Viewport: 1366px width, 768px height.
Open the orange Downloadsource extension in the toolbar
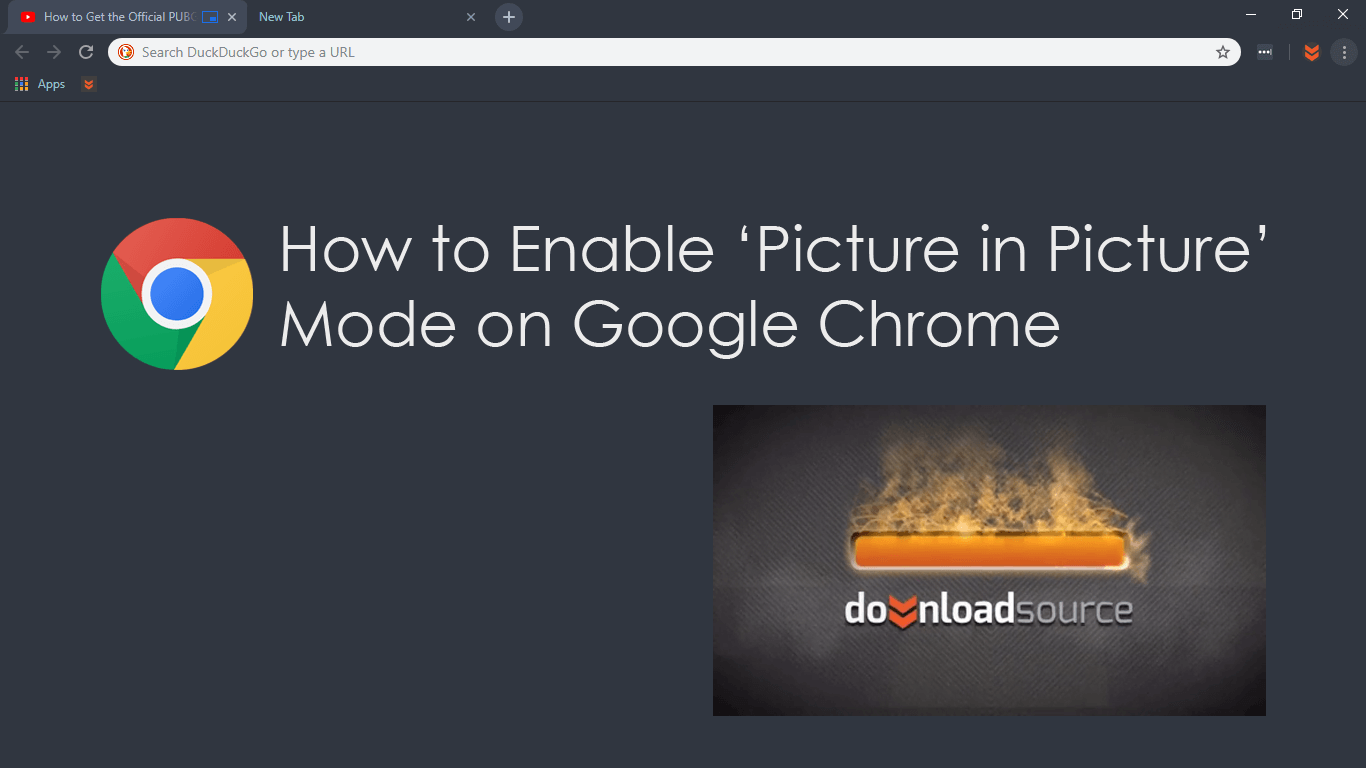tap(1312, 52)
